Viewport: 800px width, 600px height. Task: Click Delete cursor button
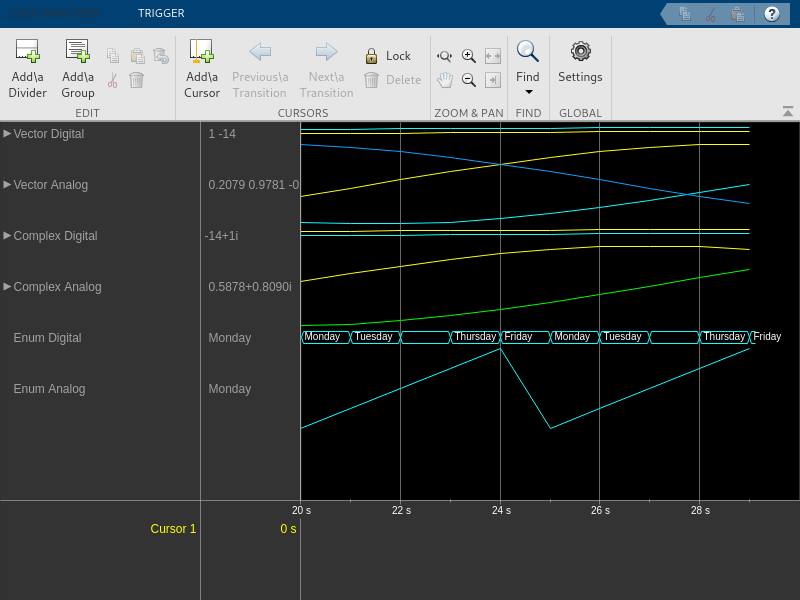click(x=392, y=80)
